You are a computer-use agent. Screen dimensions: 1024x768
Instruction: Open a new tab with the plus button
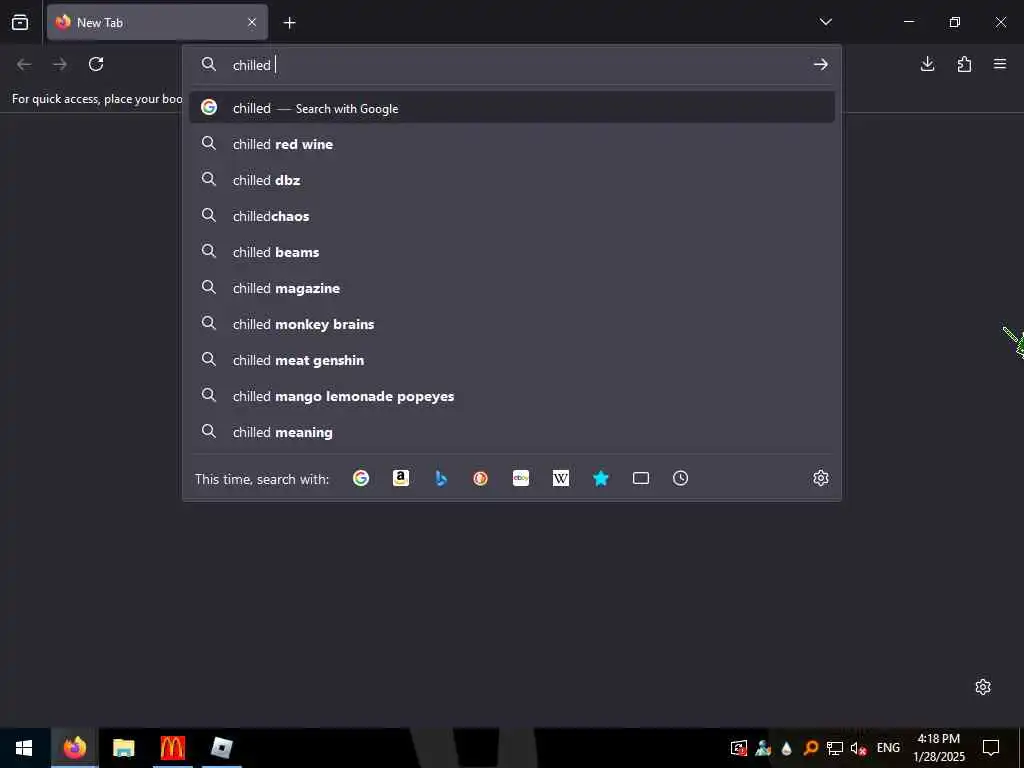pyautogui.click(x=289, y=23)
